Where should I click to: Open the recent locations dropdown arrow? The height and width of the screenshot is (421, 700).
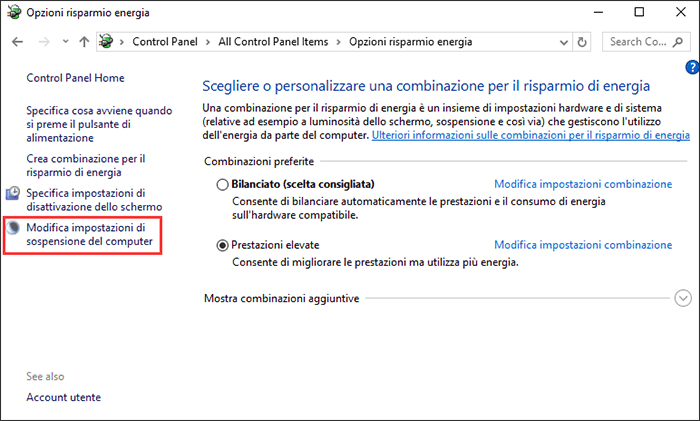click(66, 42)
